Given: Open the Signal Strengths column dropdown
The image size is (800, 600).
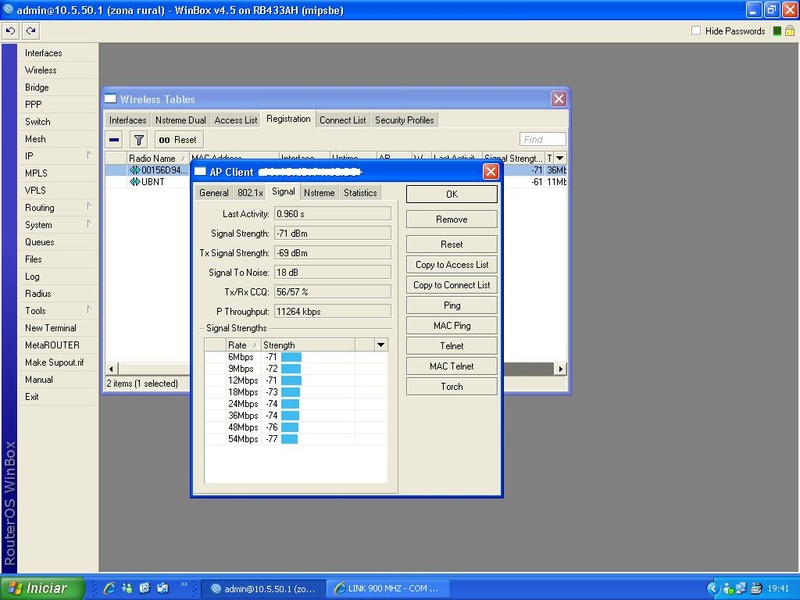Looking at the screenshot, I should point(381,345).
